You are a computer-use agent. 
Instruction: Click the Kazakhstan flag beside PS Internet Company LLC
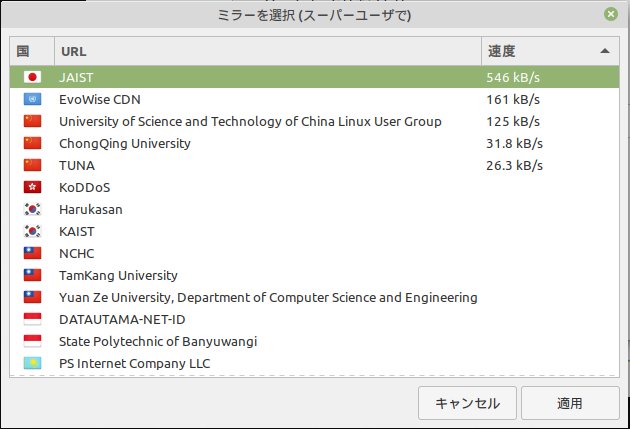(32, 363)
